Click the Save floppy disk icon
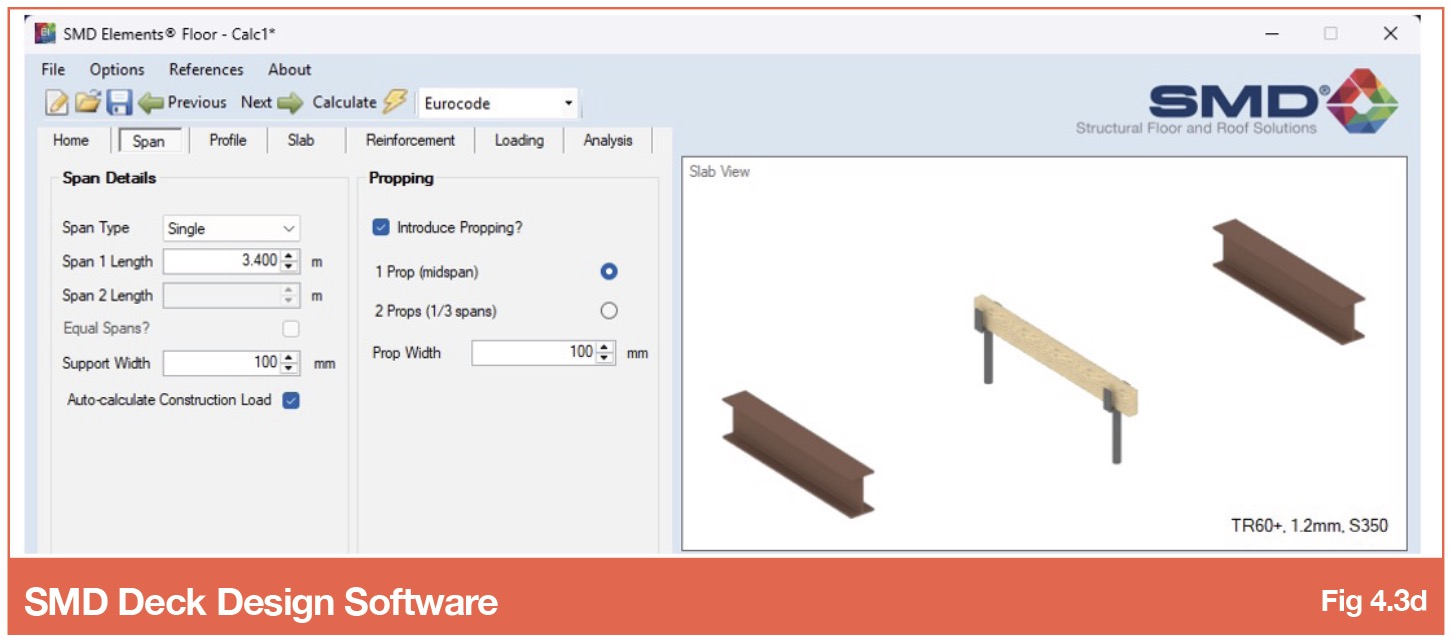This screenshot has height=644, width=1452. 120,102
